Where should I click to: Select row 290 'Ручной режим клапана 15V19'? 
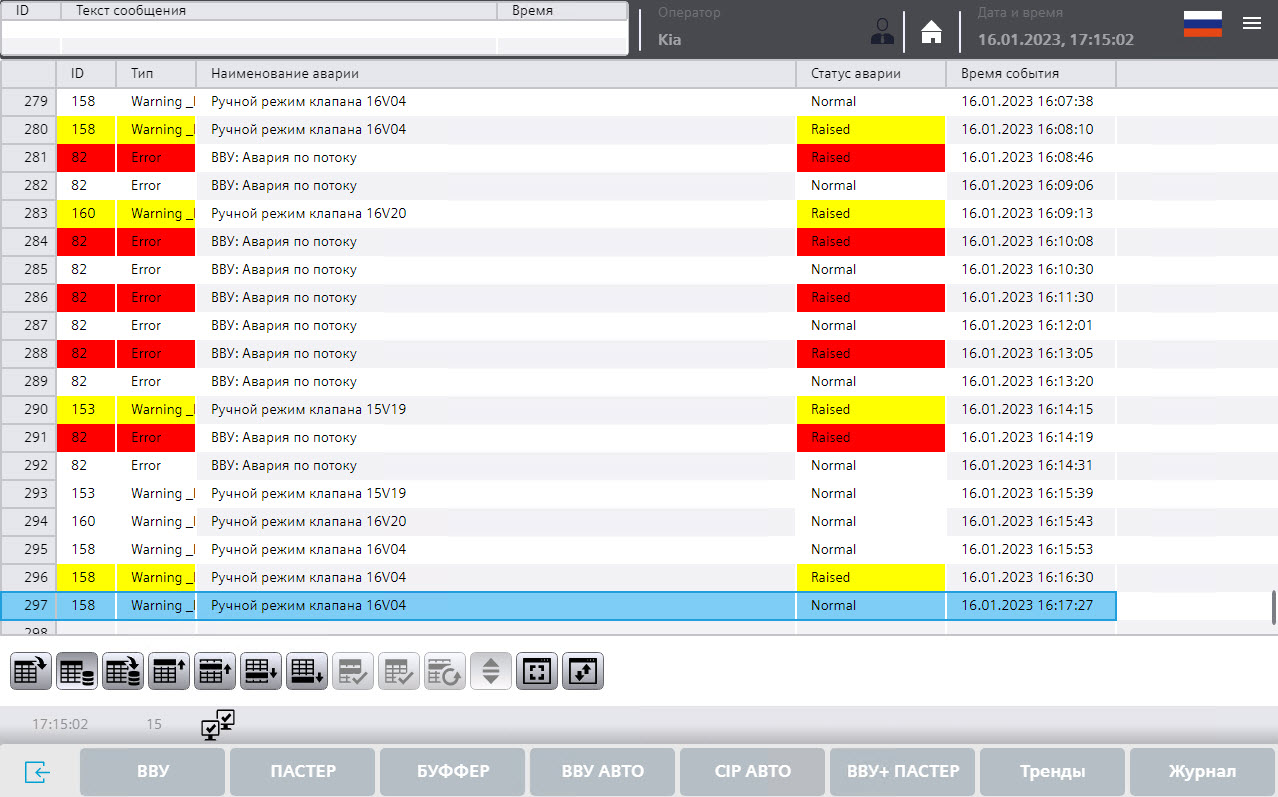tap(500, 409)
